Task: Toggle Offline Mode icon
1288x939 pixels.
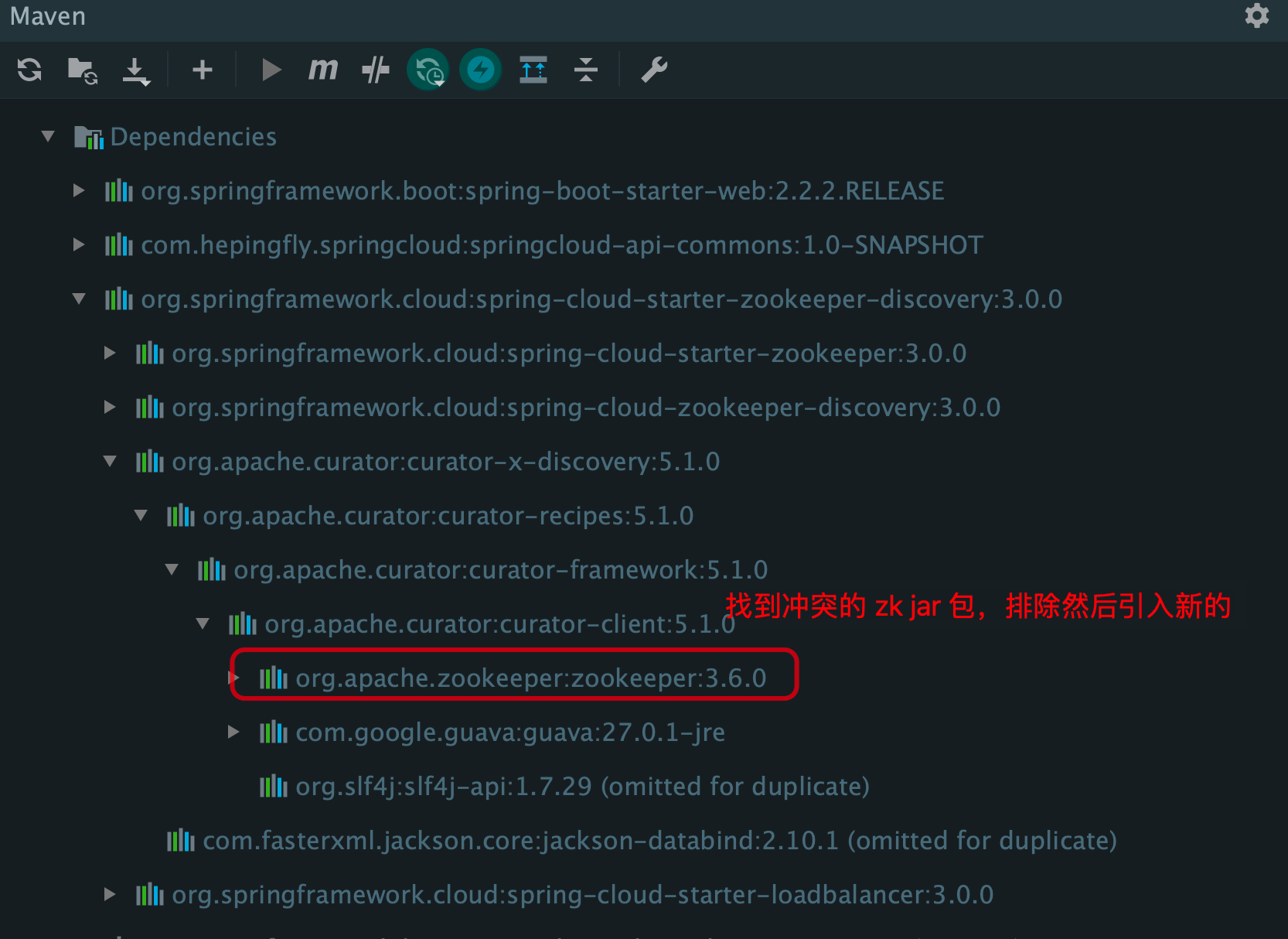Action: pyautogui.click(x=428, y=70)
